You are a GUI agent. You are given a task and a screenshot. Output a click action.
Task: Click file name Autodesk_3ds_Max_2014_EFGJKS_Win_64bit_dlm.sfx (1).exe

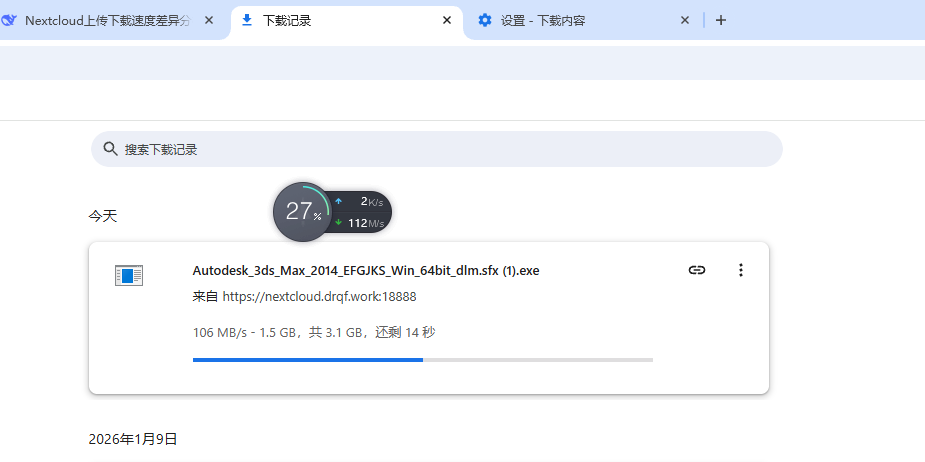coord(366,271)
